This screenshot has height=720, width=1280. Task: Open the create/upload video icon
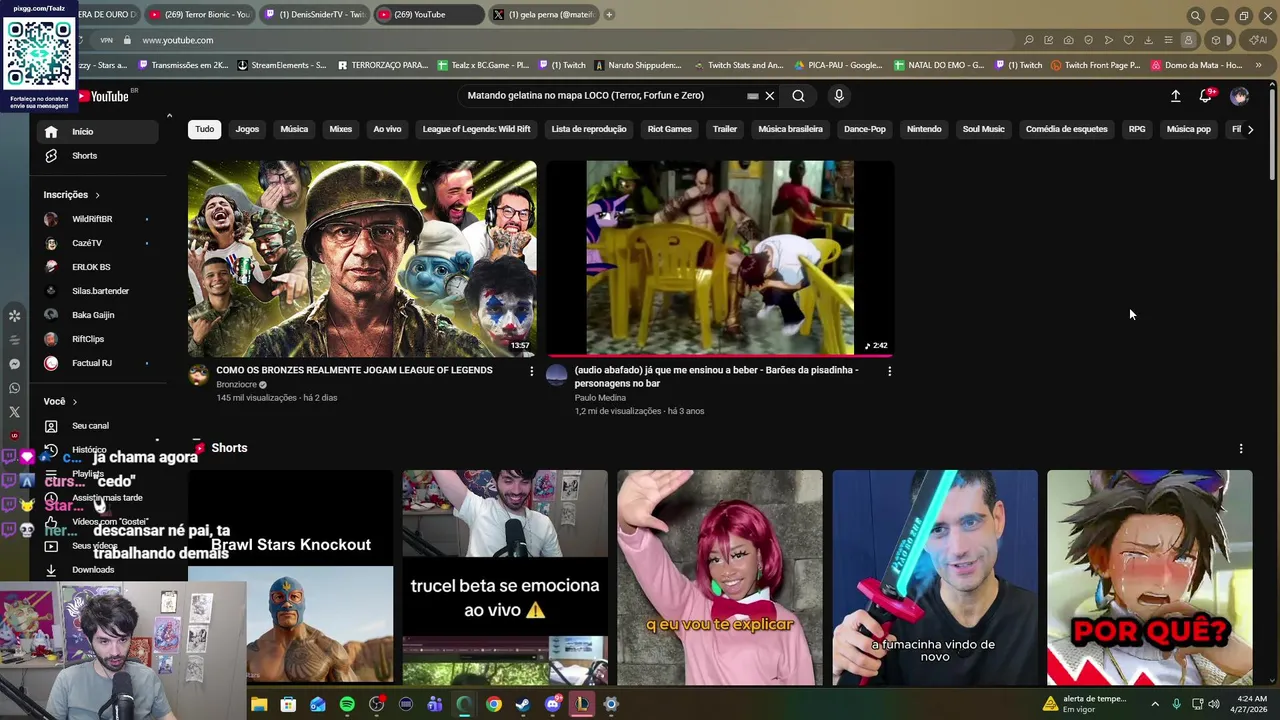pyautogui.click(x=1176, y=96)
